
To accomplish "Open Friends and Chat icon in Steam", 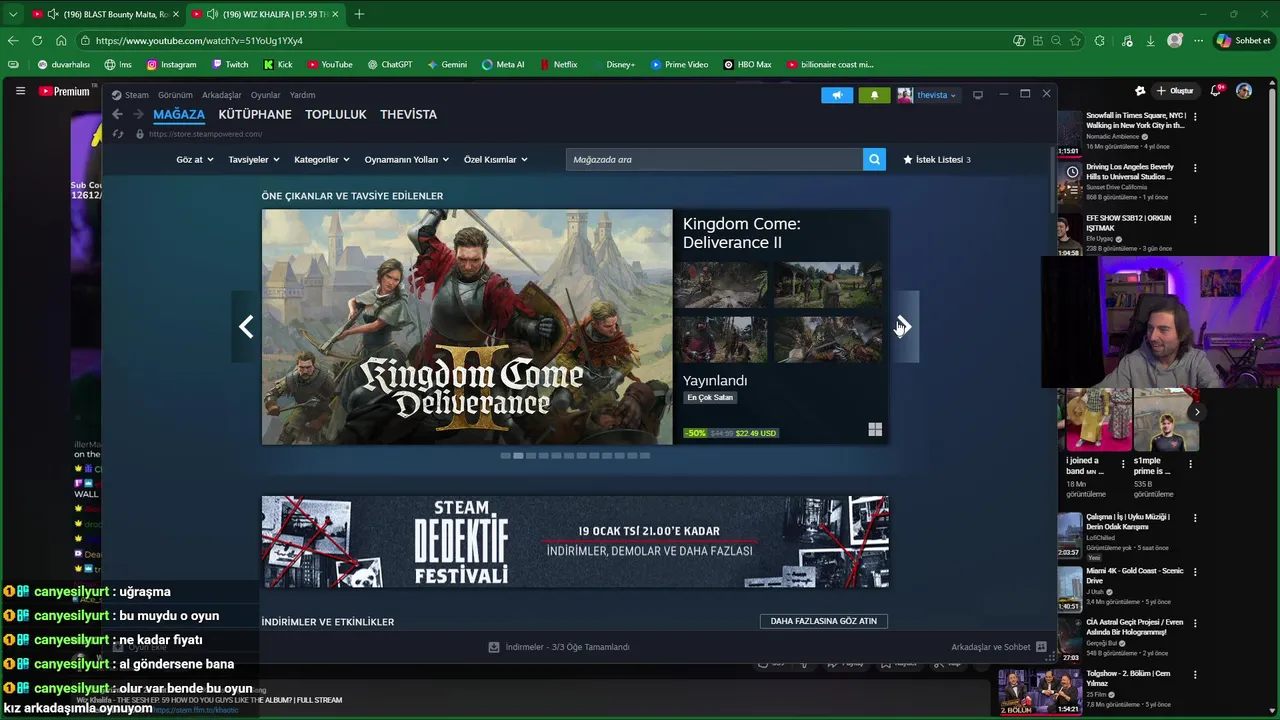I will pyautogui.click(x=1041, y=647).
